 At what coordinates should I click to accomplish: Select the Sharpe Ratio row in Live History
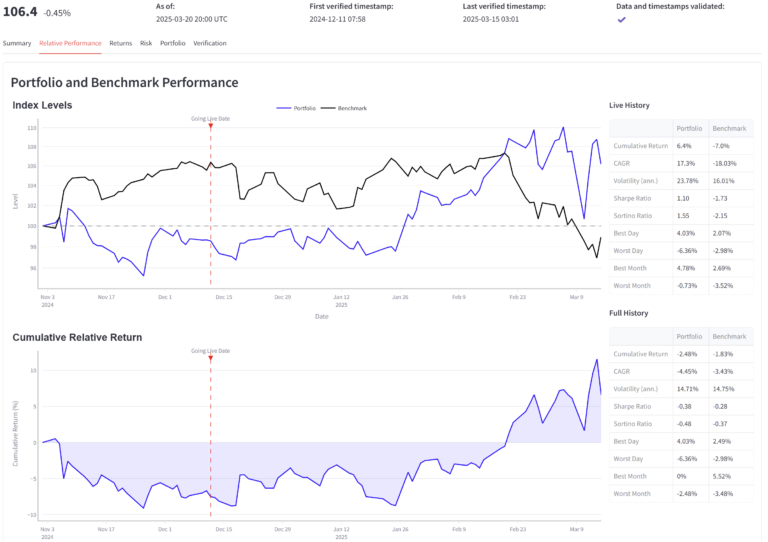point(632,199)
